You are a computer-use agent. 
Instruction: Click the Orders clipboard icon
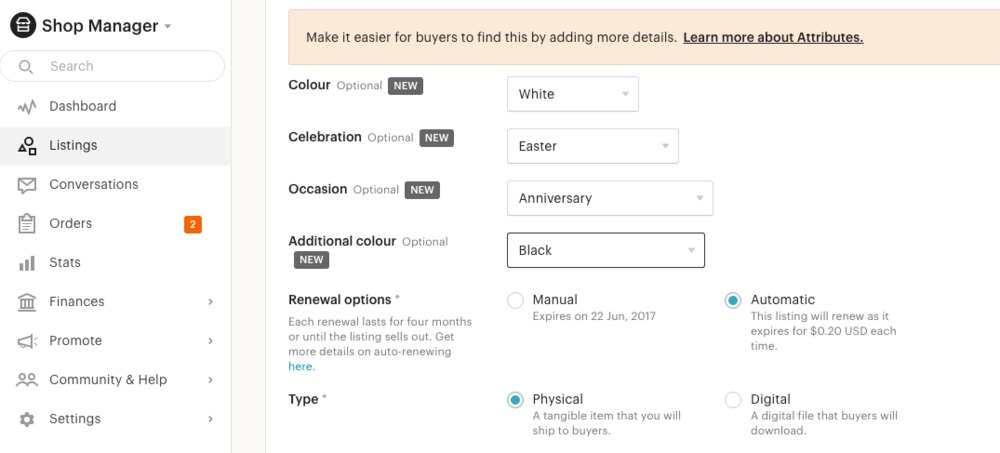click(x=27, y=224)
